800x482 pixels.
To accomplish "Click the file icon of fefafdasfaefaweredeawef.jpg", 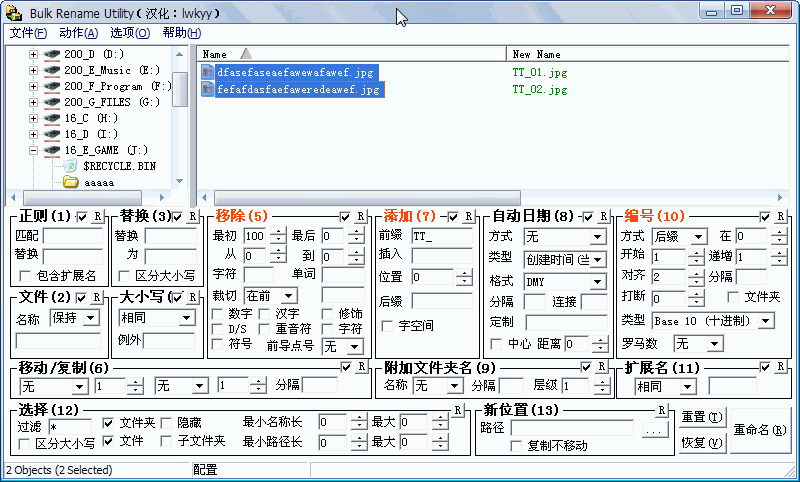I will (207, 89).
